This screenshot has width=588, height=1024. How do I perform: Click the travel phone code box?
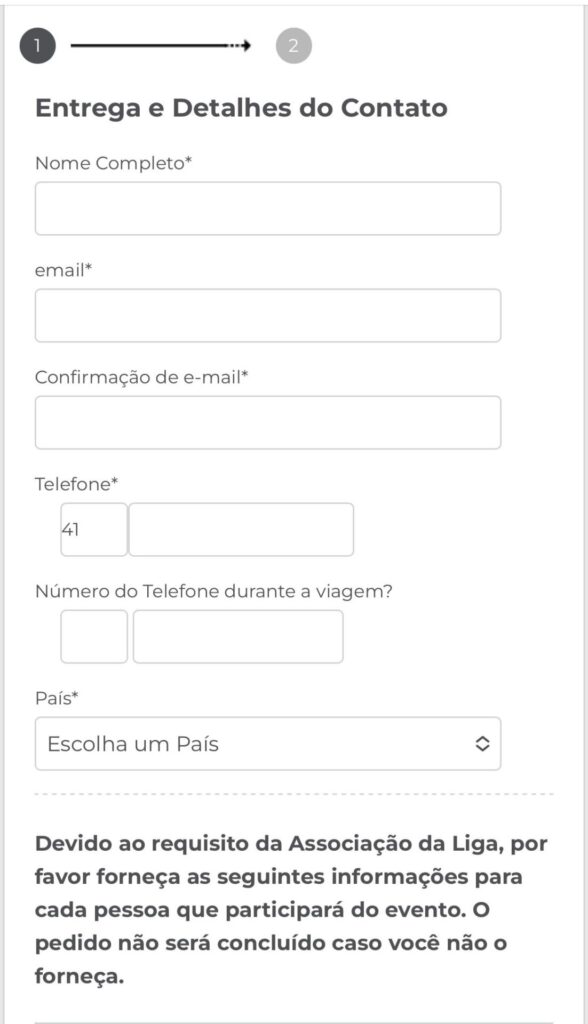click(93, 634)
